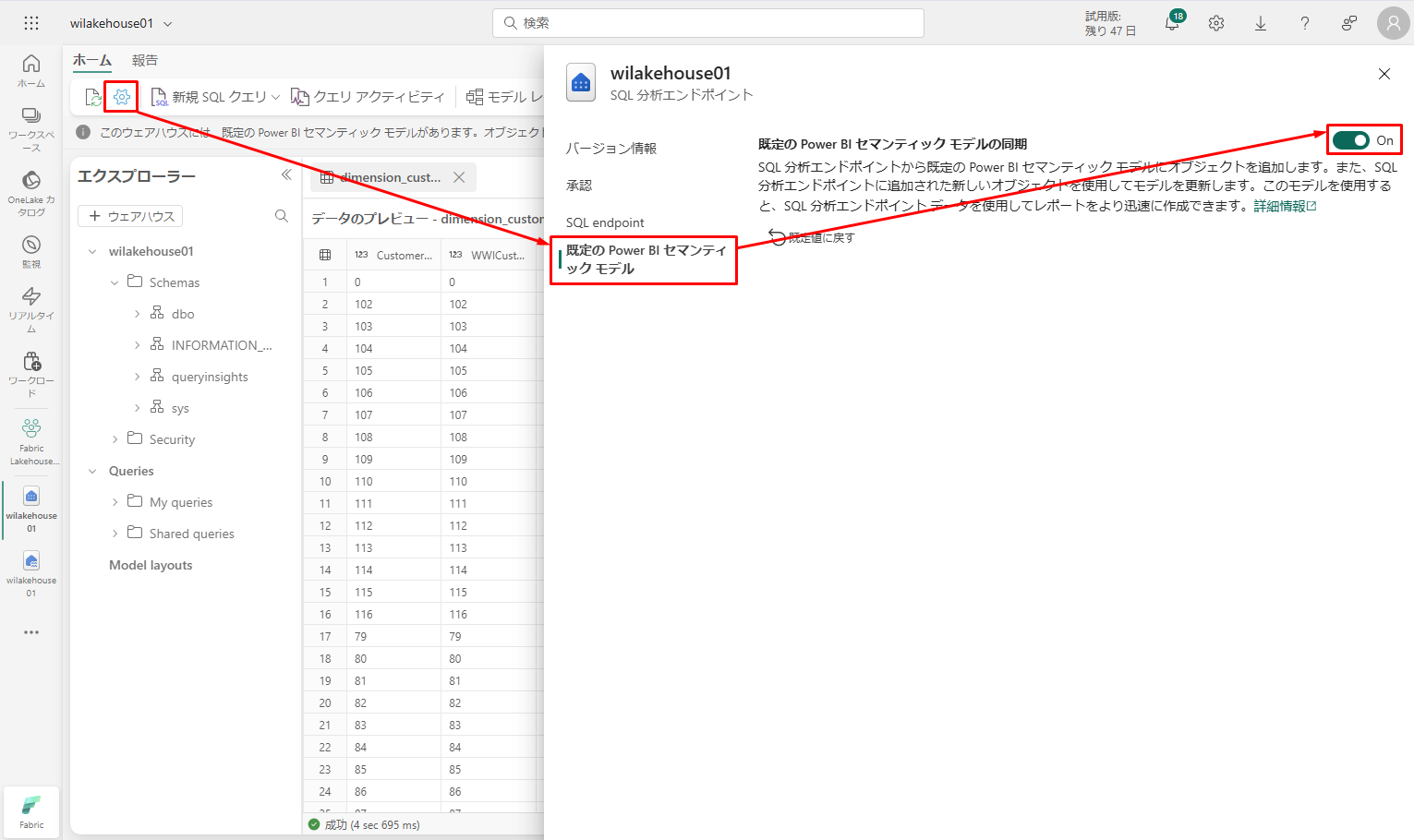Open OneLake カタログ in sidebar

coord(31,193)
